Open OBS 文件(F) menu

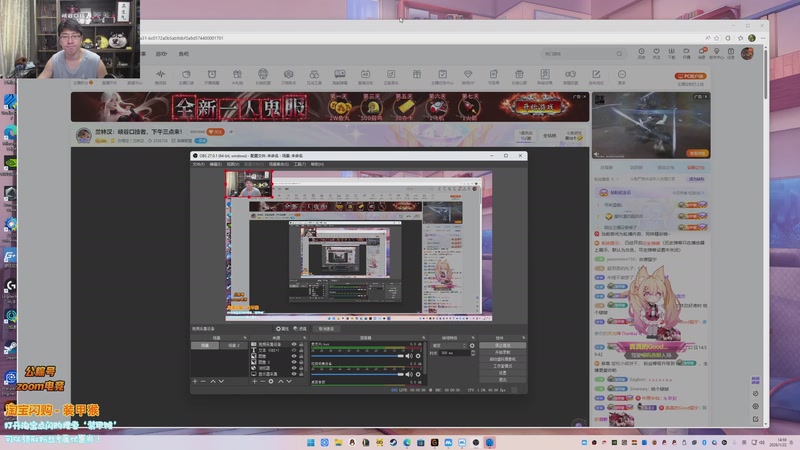click(x=198, y=164)
